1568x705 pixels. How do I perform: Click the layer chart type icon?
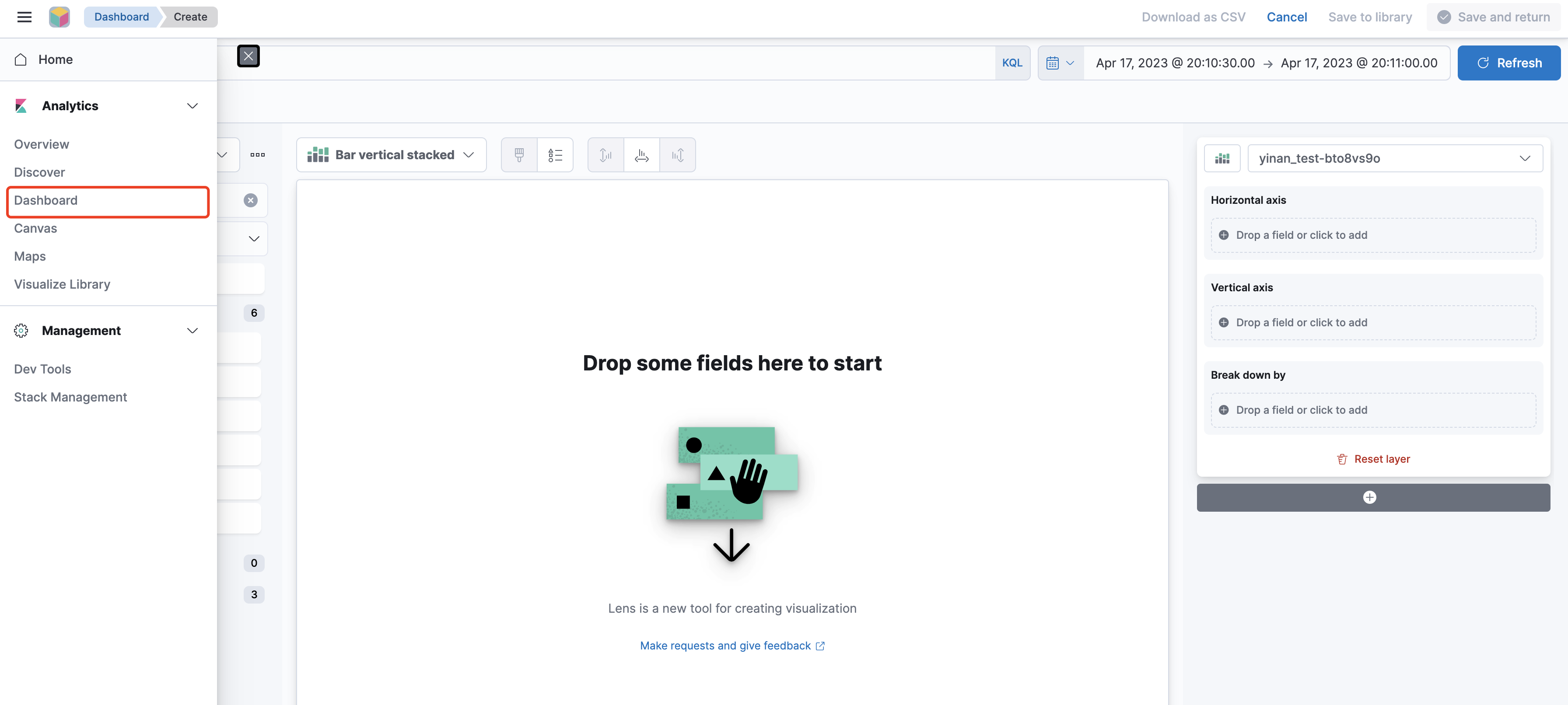(1221, 158)
